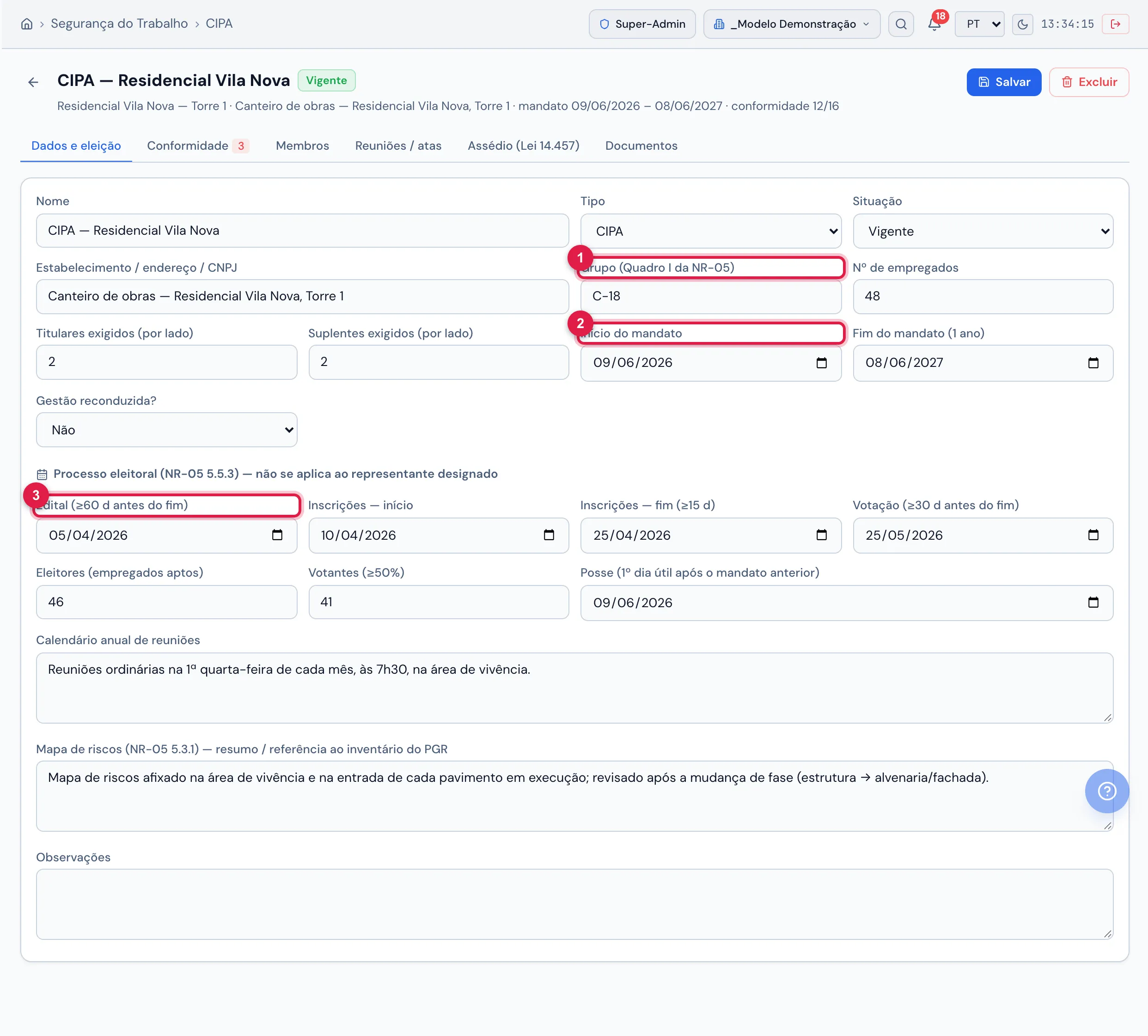Click the Titulares exigidos field
1148x1036 pixels.
tap(166, 362)
